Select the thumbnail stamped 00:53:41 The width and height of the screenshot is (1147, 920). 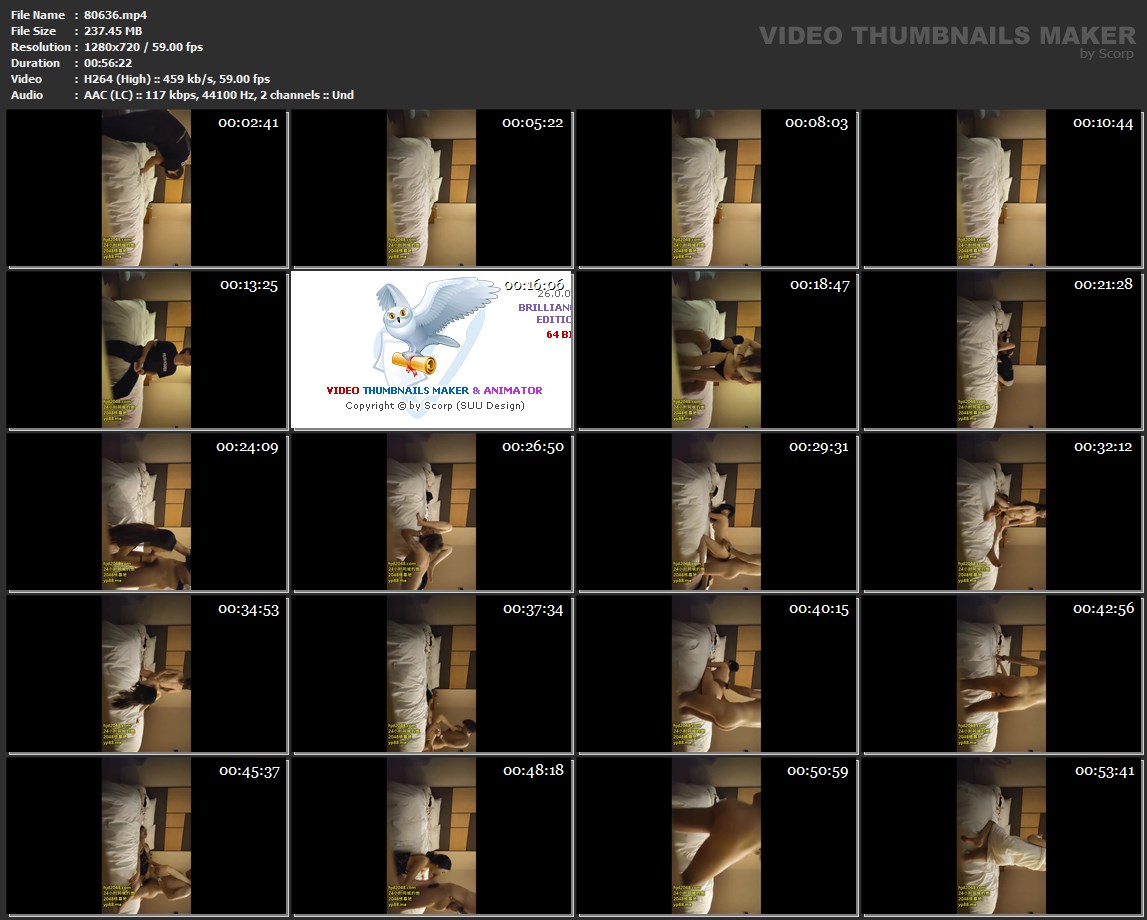point(1002,836)
